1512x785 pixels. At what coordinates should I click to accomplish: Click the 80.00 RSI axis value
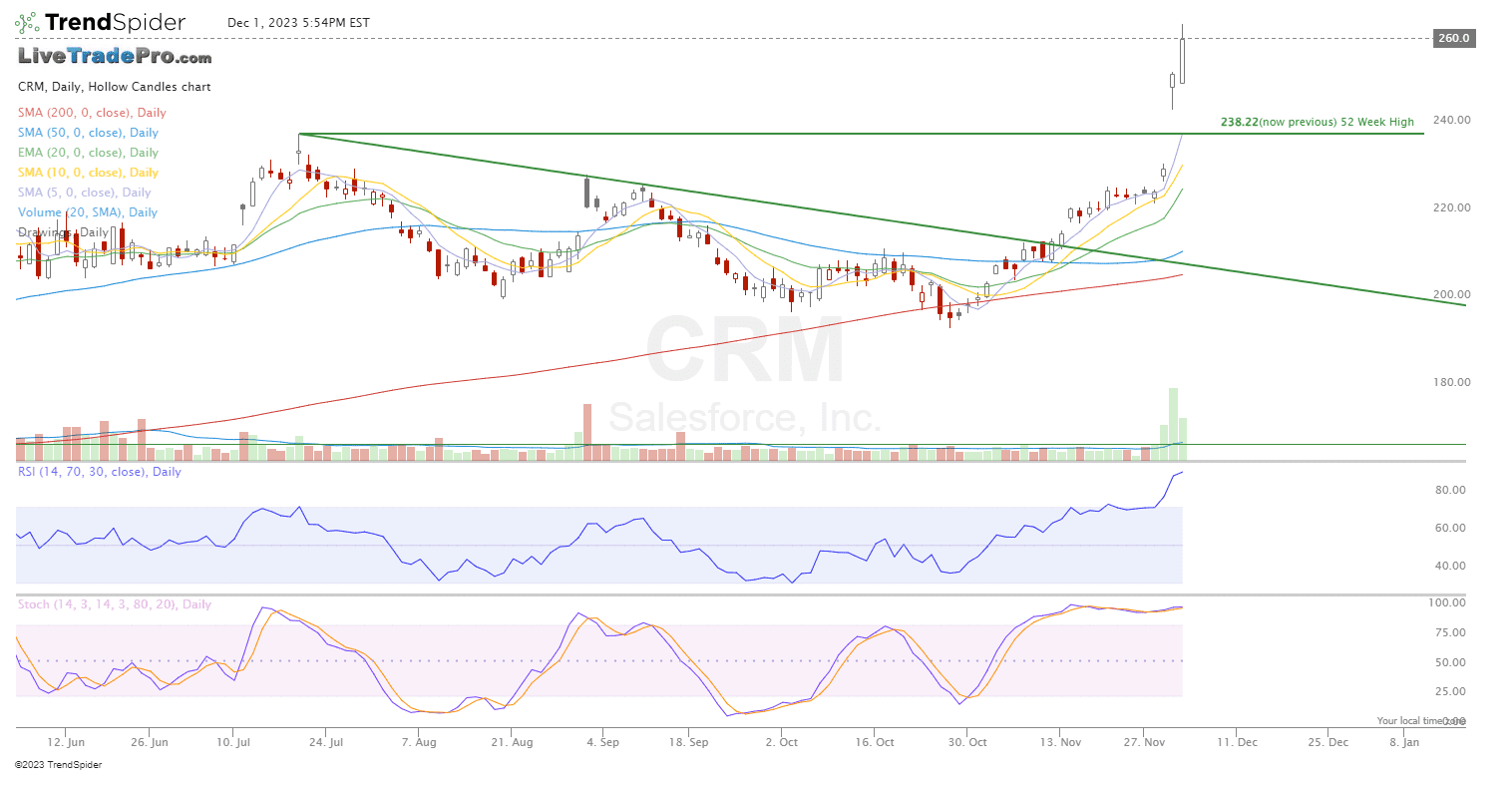(x=1450, y=490)
